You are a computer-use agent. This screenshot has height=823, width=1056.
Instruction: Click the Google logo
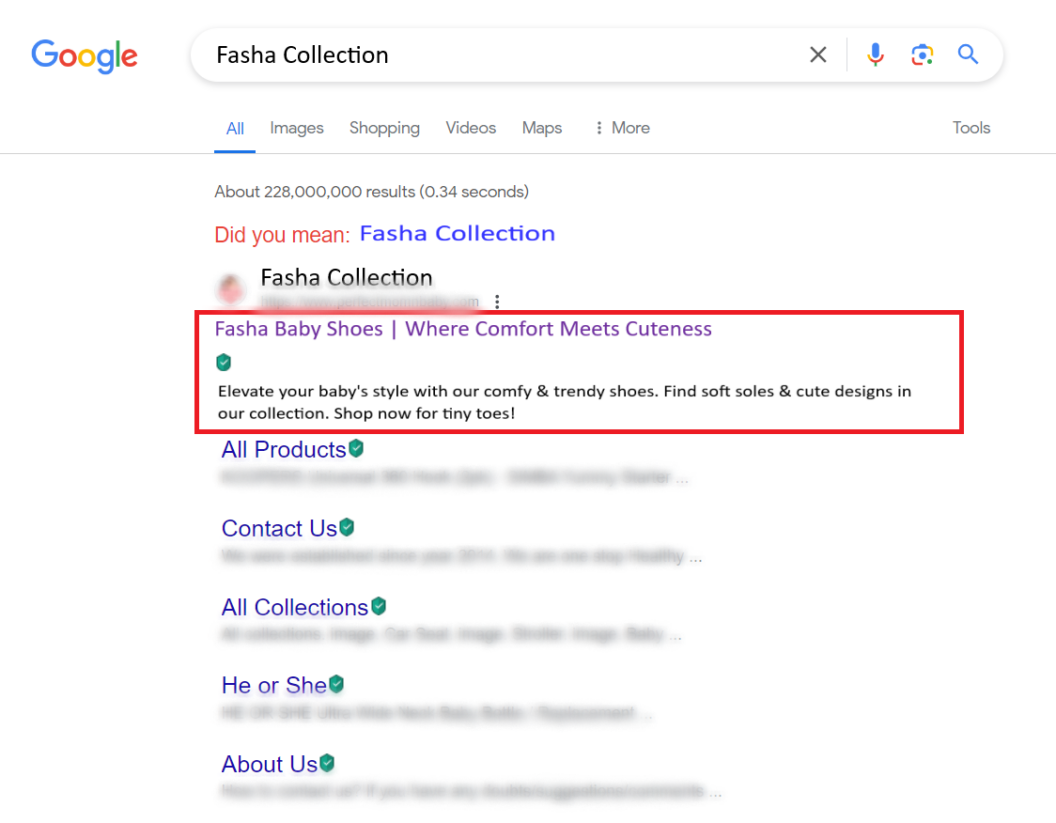pyautogui.click(x=84, y=55)
